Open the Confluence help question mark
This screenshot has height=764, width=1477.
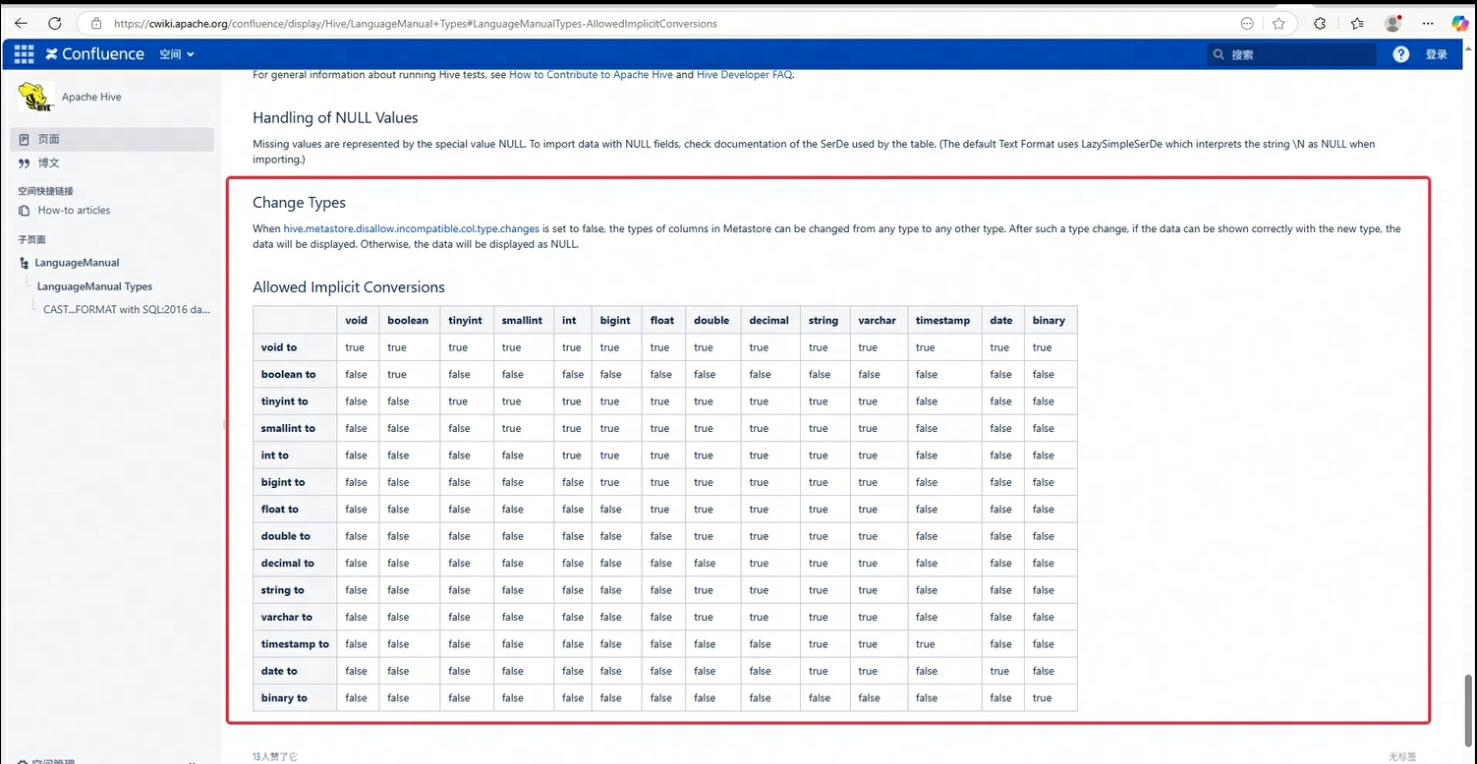[1400, 54]
